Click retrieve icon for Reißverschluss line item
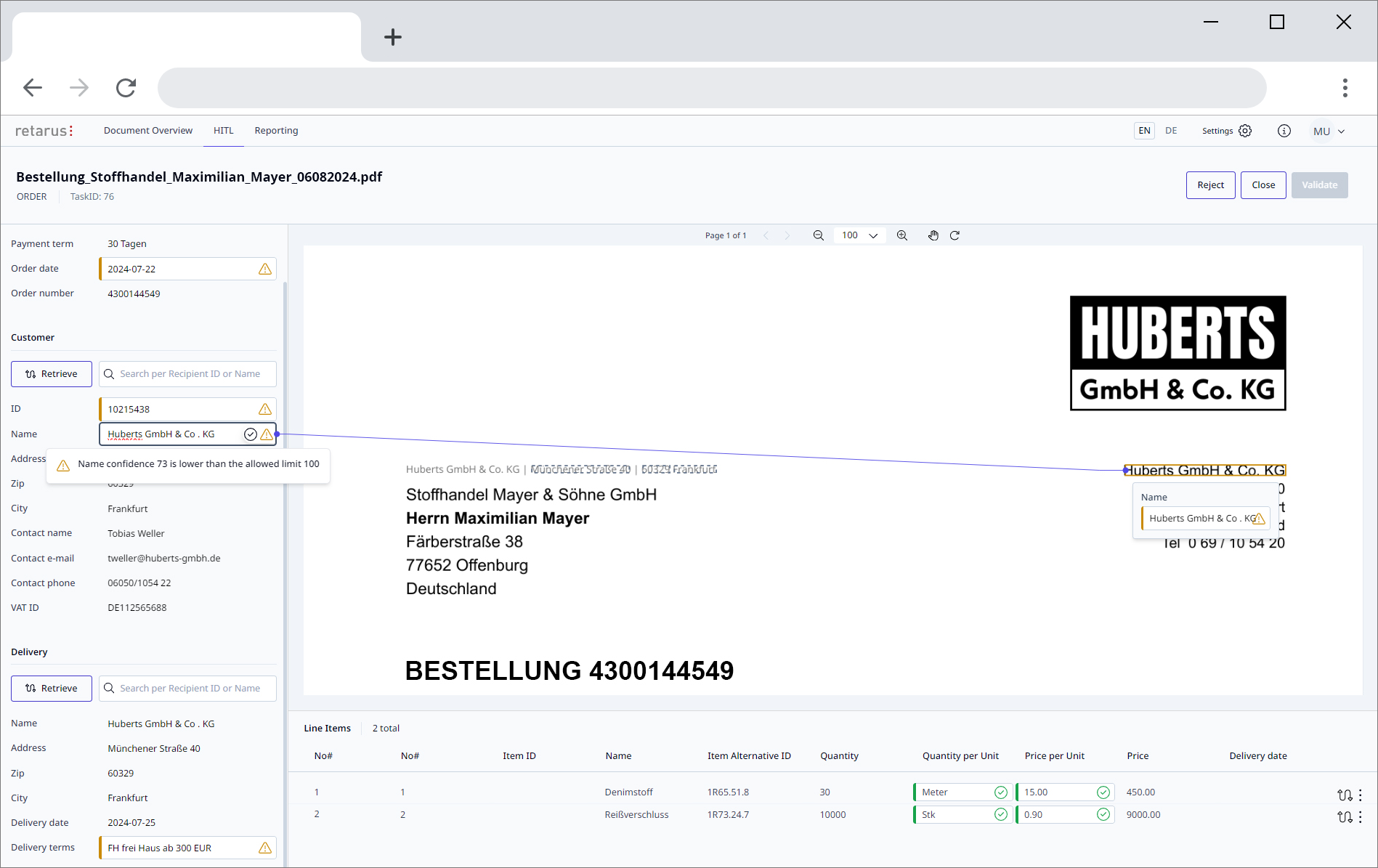 click(1345, 817)
